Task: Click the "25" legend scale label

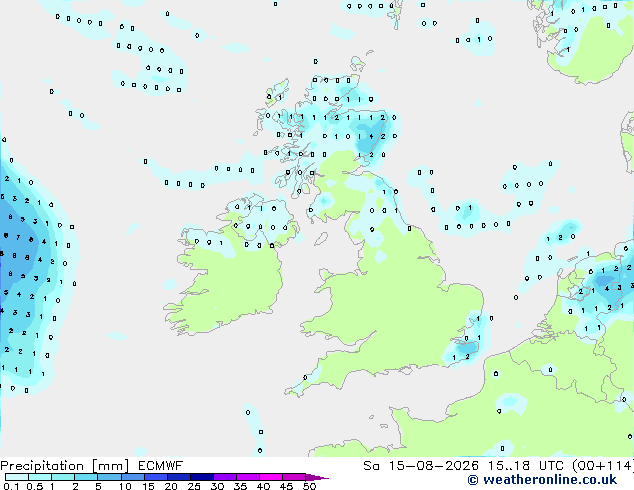Action: tap(194, 486)
